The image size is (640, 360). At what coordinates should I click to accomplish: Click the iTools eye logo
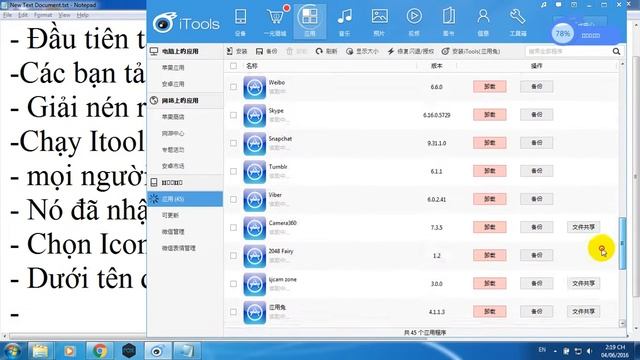point(164,23)
